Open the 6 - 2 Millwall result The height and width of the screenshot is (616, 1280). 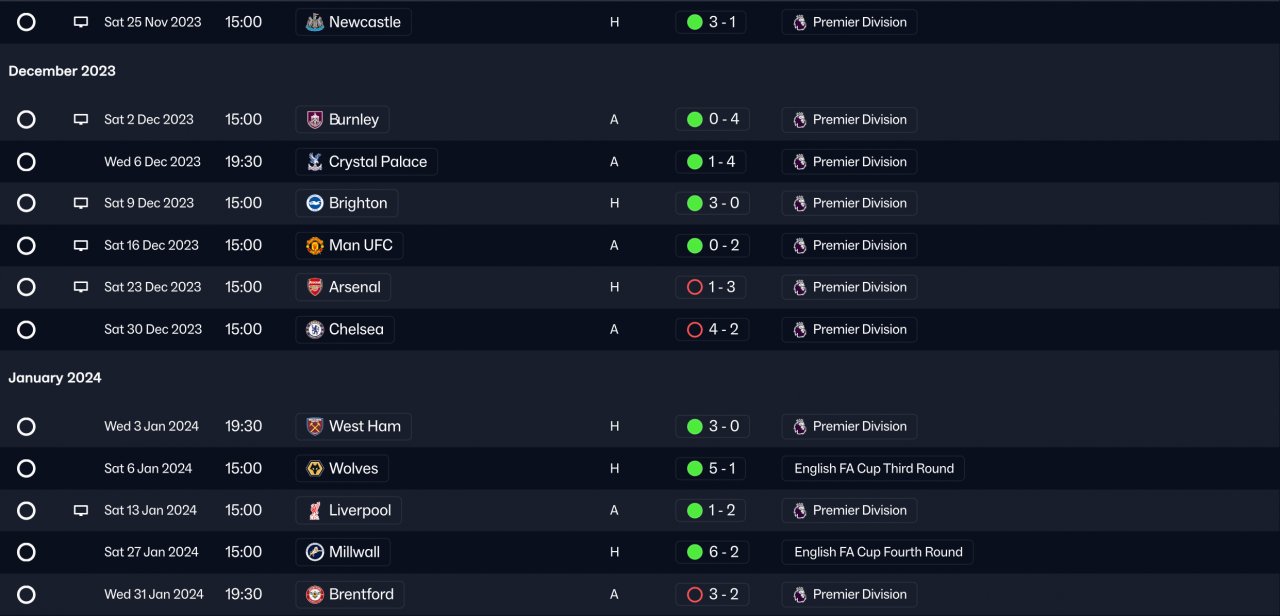722,552
